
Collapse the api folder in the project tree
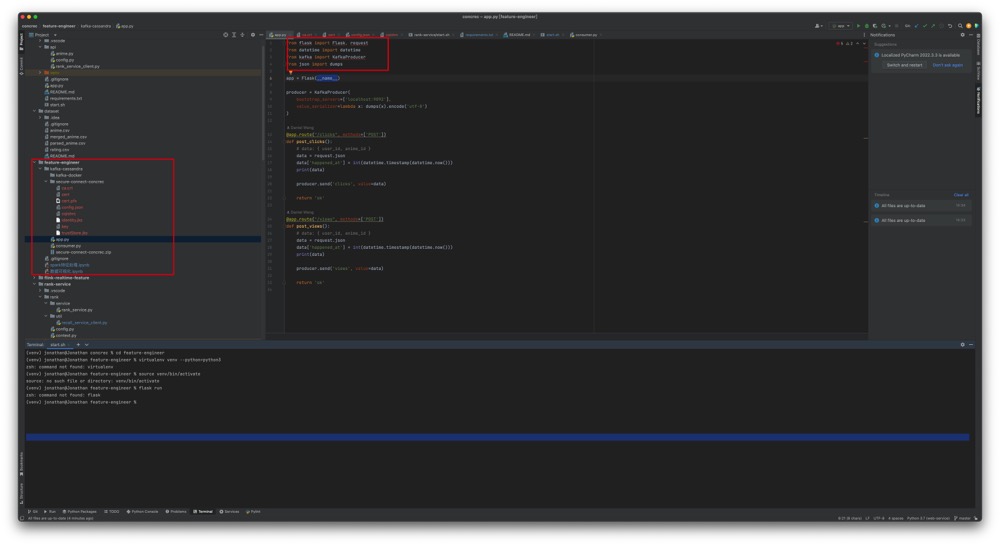pyautogui.click(x=40, y=47)
